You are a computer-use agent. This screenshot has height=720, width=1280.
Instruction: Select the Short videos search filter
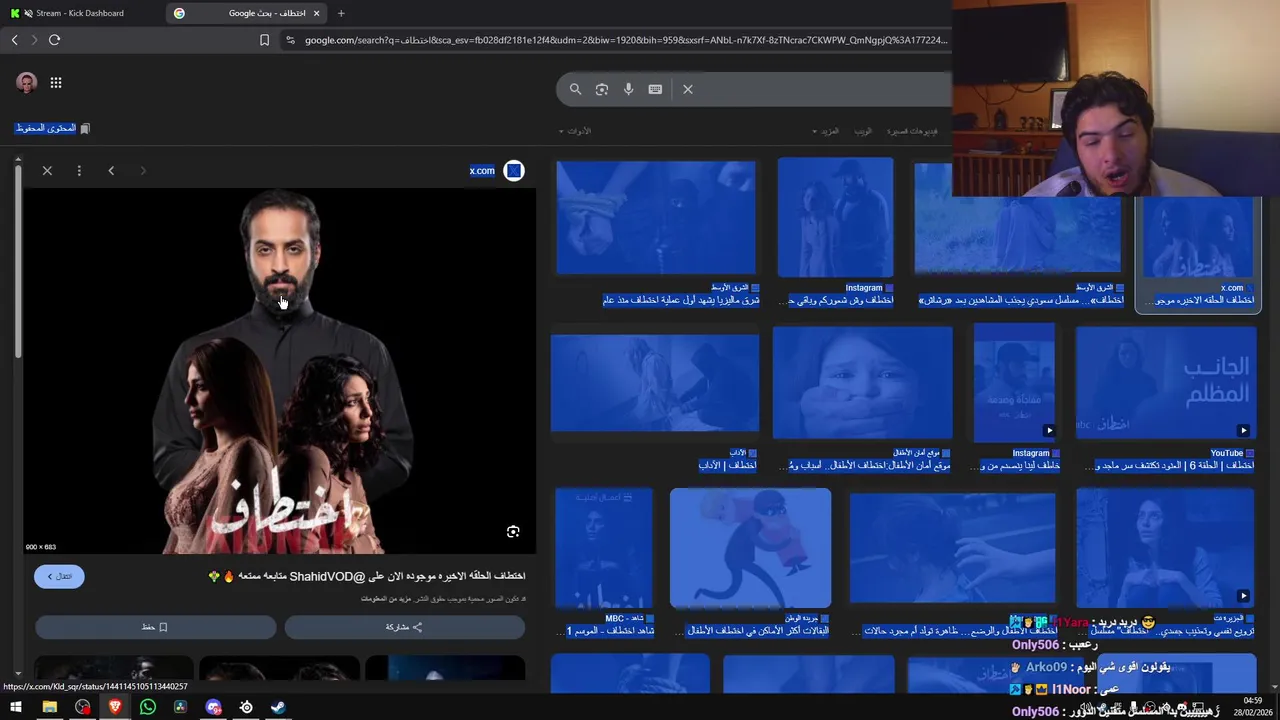912,131
